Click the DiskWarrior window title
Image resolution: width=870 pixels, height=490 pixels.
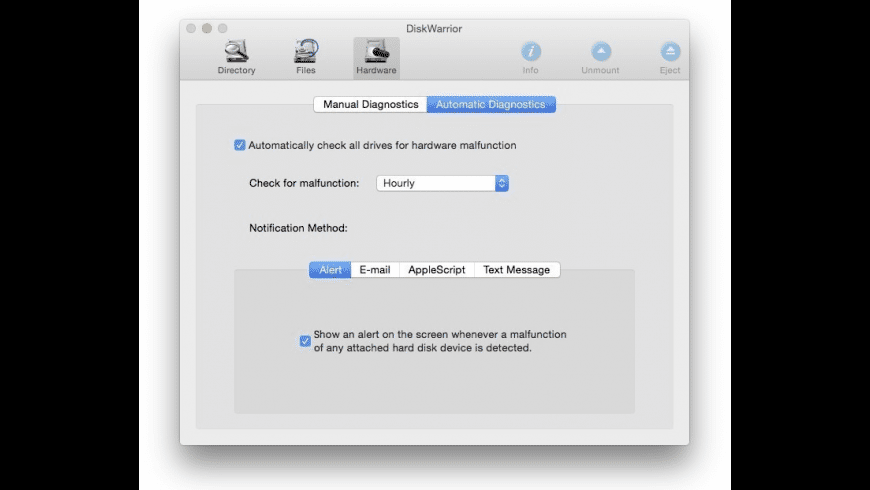(x=434, y=28)
